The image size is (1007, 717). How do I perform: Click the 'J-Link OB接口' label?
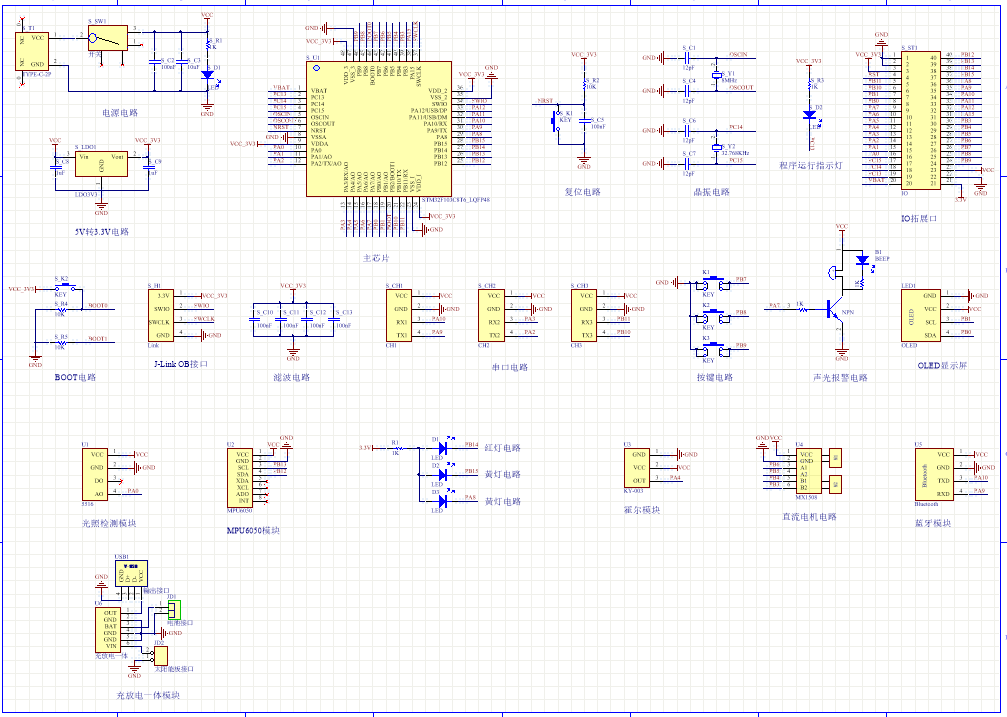pyautogui.click(x=181, y=364)
